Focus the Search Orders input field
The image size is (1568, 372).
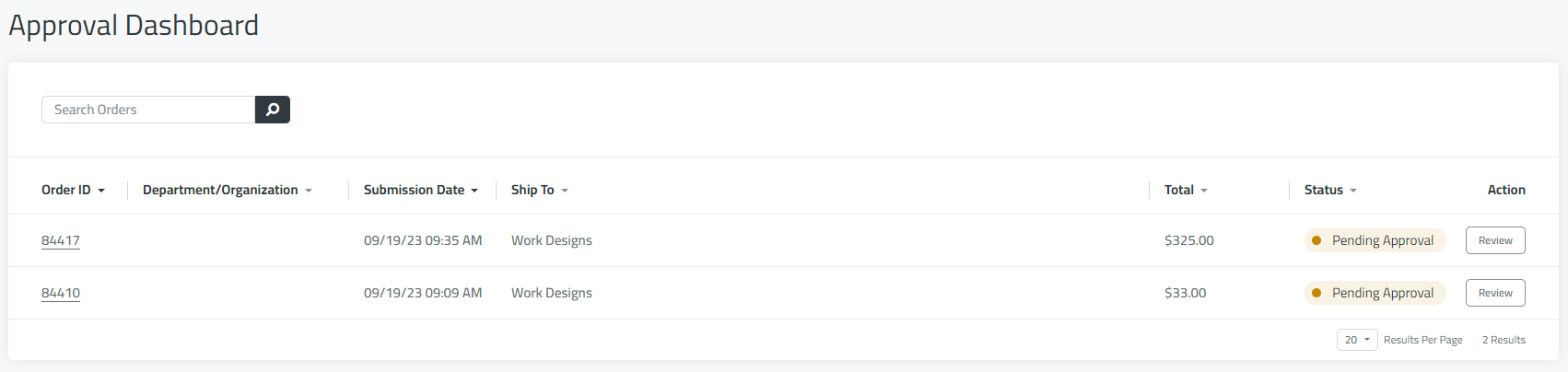(148, 110)
